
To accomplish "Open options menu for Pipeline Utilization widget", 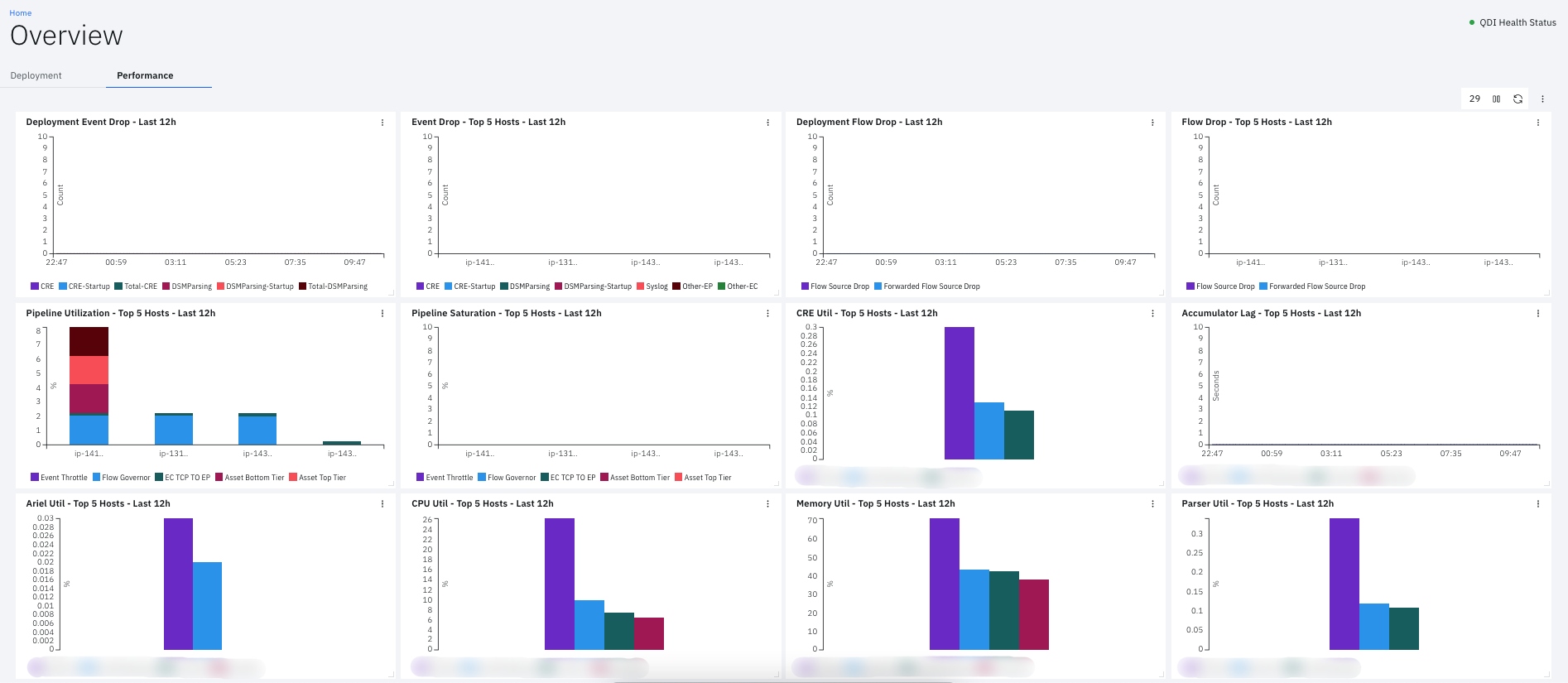I will (382, 314).
